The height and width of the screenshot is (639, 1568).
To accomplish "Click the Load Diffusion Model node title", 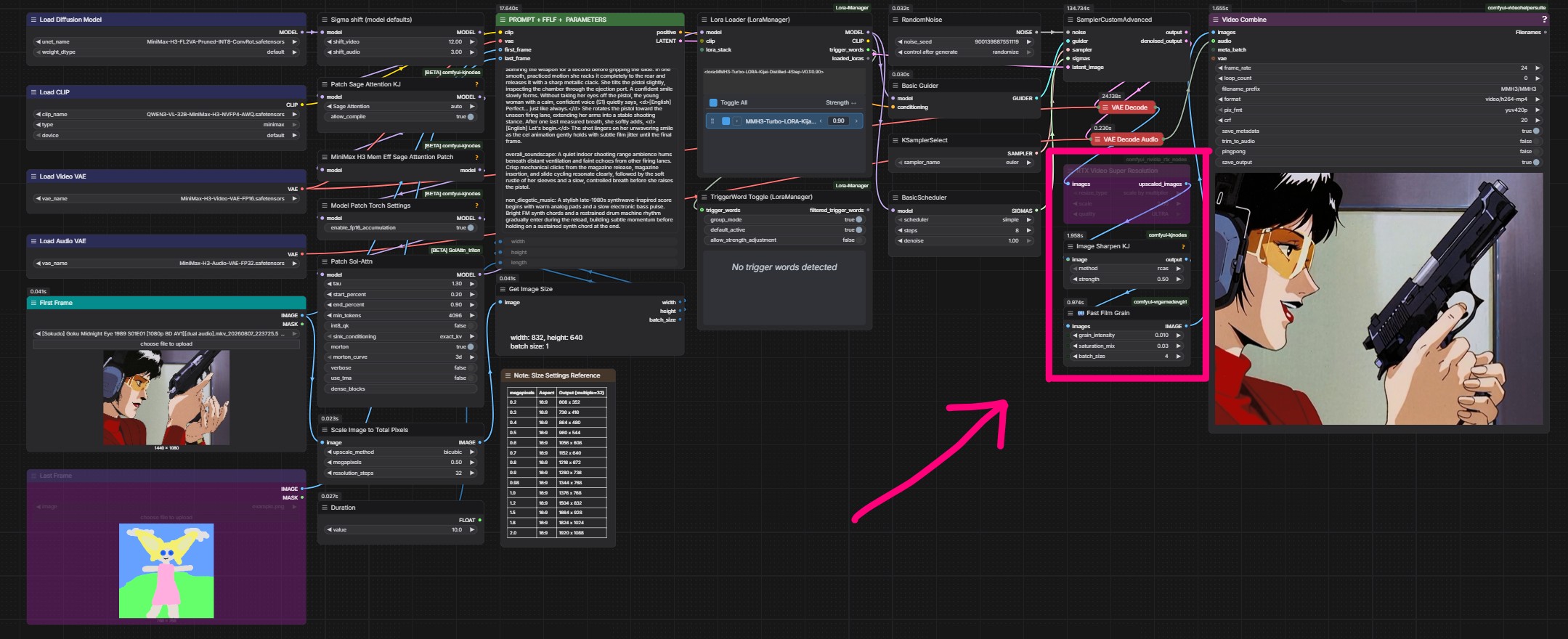I will pyautogui.click(x=70, y=20).
